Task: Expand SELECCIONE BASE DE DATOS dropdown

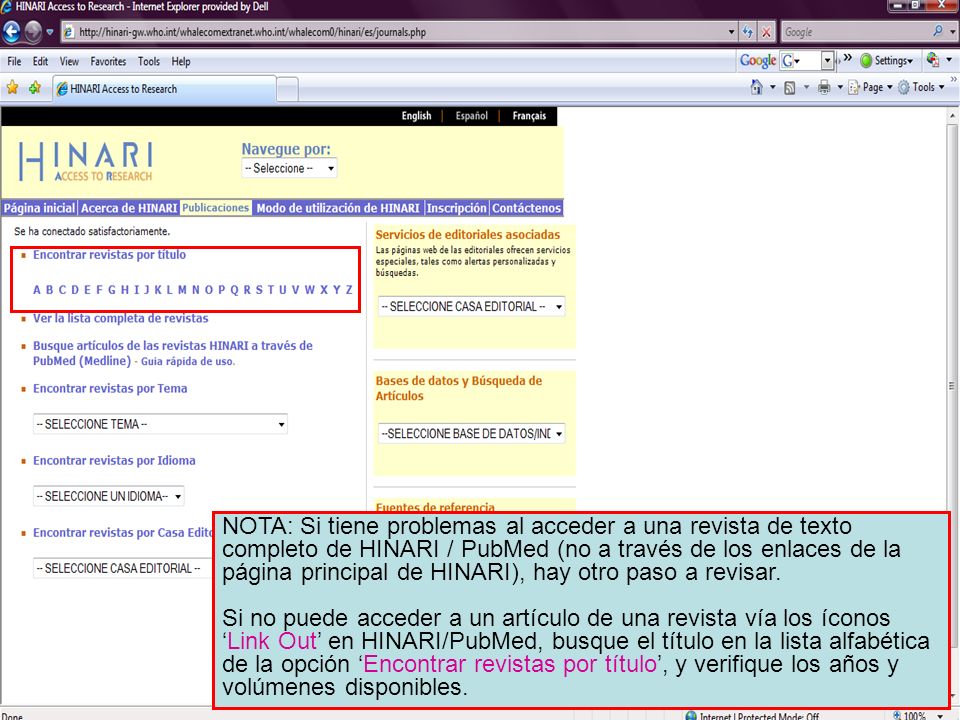Action: pyautogui.click(x=471, y=433)
